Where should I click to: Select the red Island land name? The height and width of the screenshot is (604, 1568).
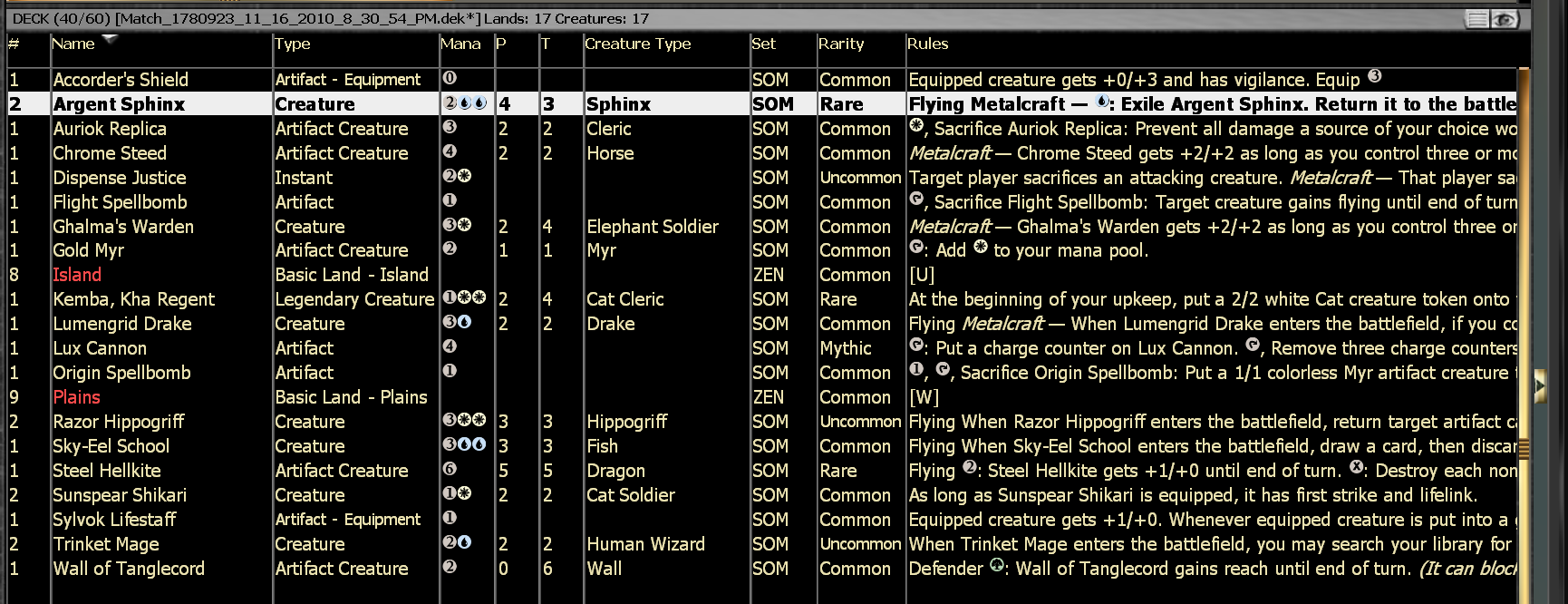[77, 275]
